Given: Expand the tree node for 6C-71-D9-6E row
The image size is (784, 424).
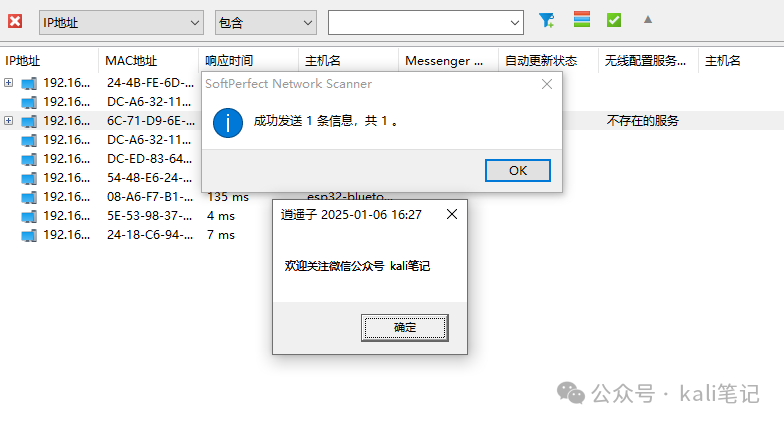Looking at the screenshot, I should (x=8, y=120).
